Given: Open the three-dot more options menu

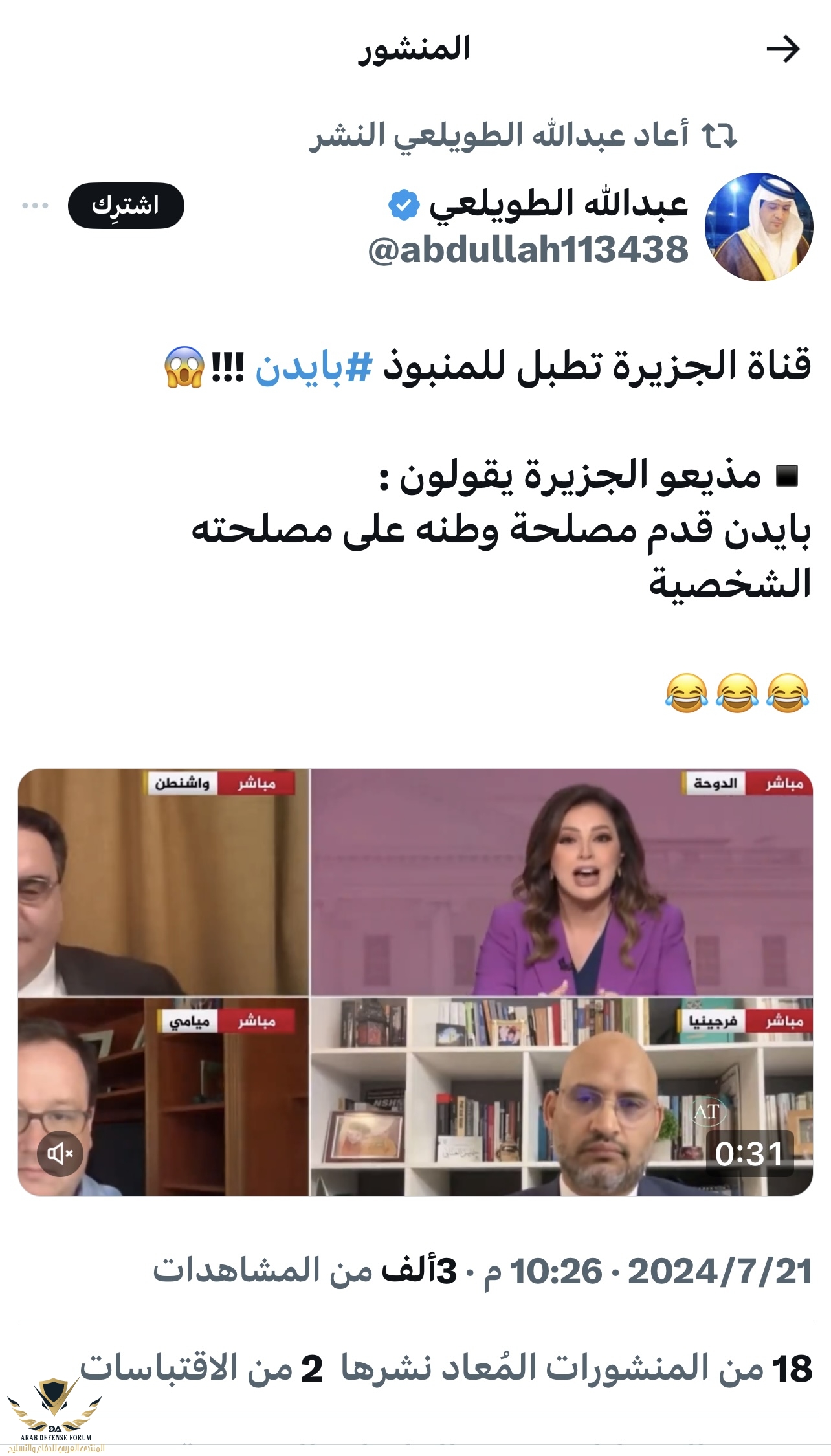Looking at the screenshot, I should click(x=35, y=206).
